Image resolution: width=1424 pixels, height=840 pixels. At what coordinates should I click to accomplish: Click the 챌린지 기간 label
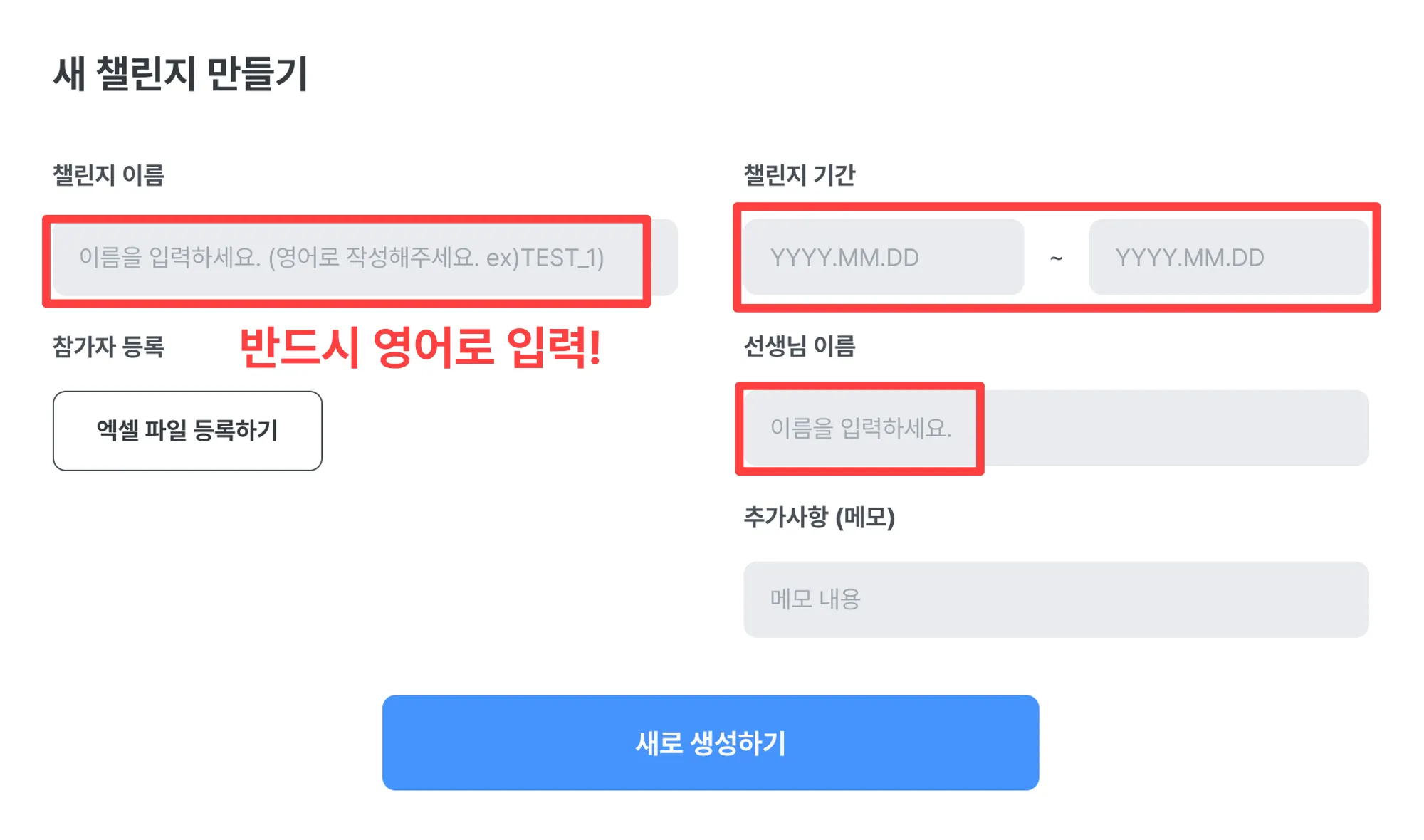pyautogui.click(x=799, y=175)
